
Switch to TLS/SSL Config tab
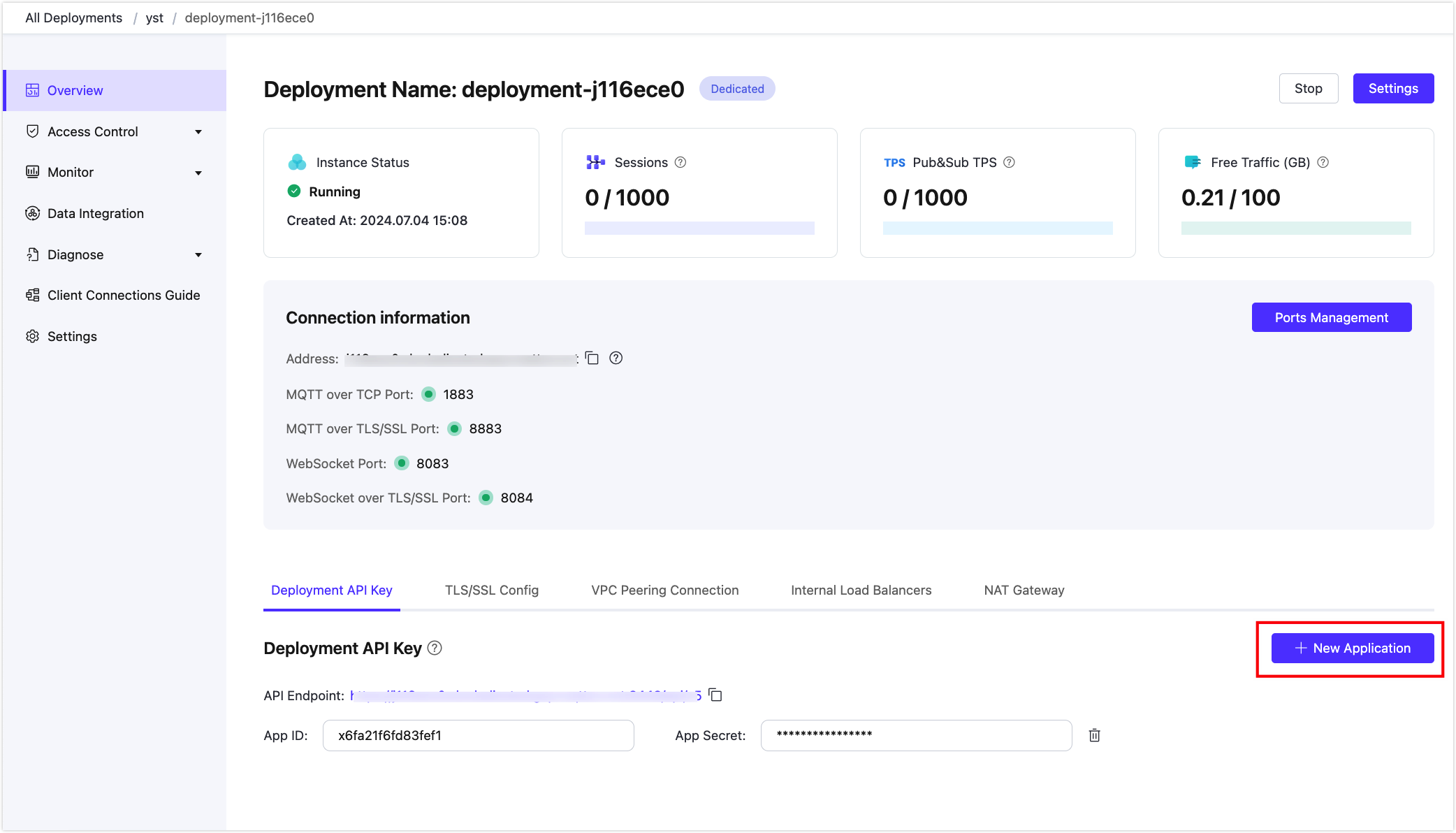[492, 590]
